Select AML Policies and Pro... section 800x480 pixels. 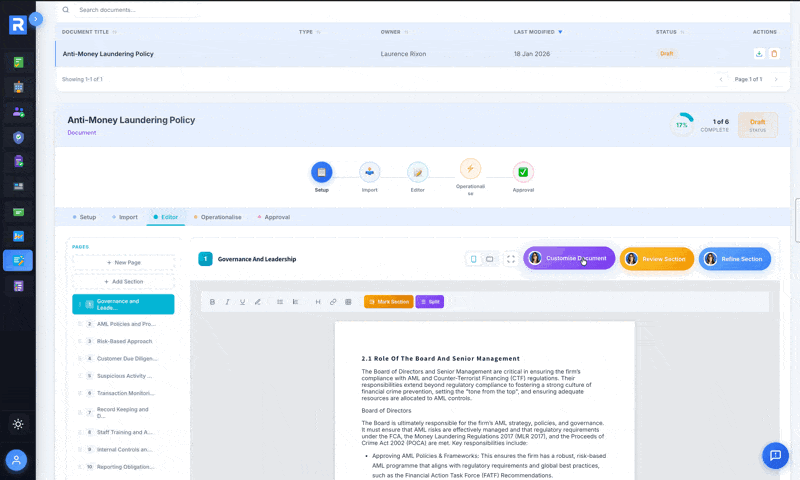tap(123, 324)
